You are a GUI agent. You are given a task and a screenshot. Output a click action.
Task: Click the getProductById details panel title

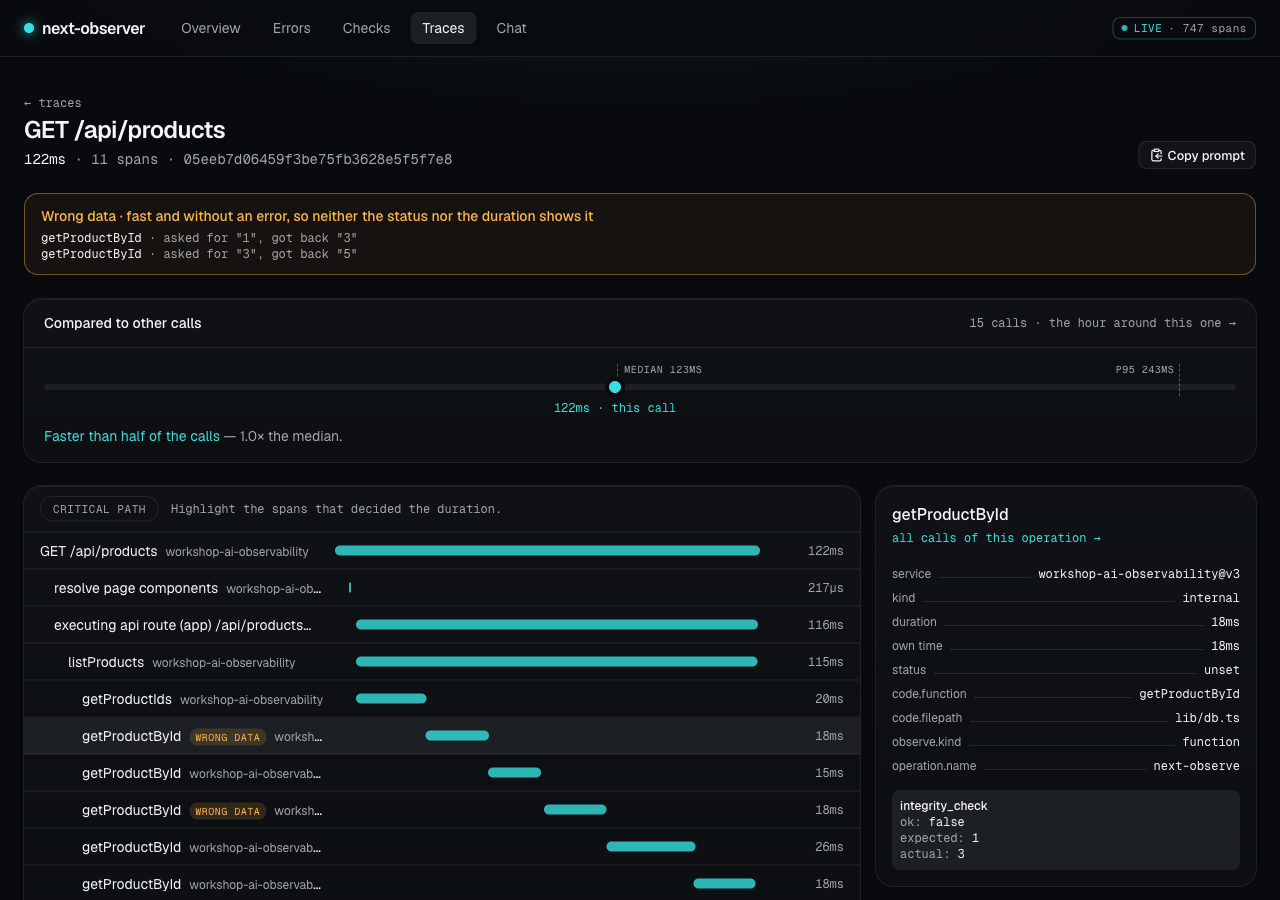[x=950, y=514]
